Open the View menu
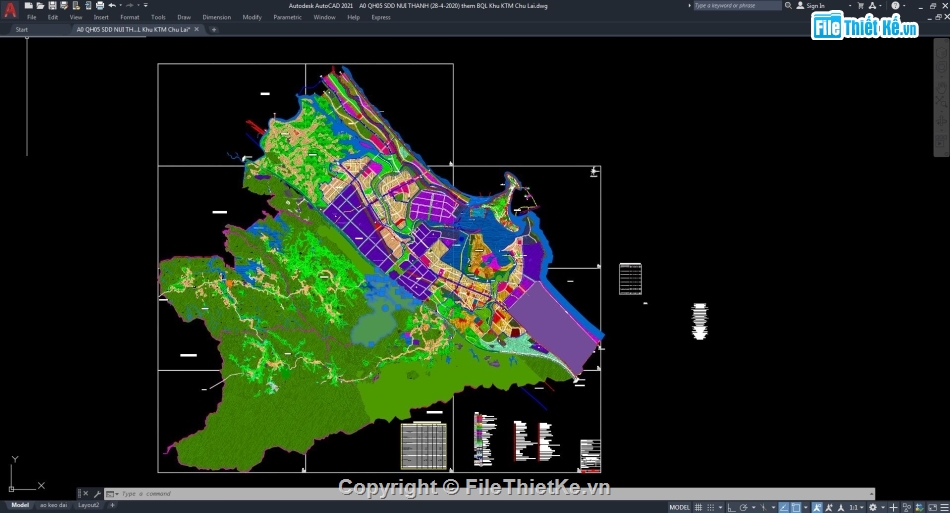950x513 pixels. tap(76, 18)
